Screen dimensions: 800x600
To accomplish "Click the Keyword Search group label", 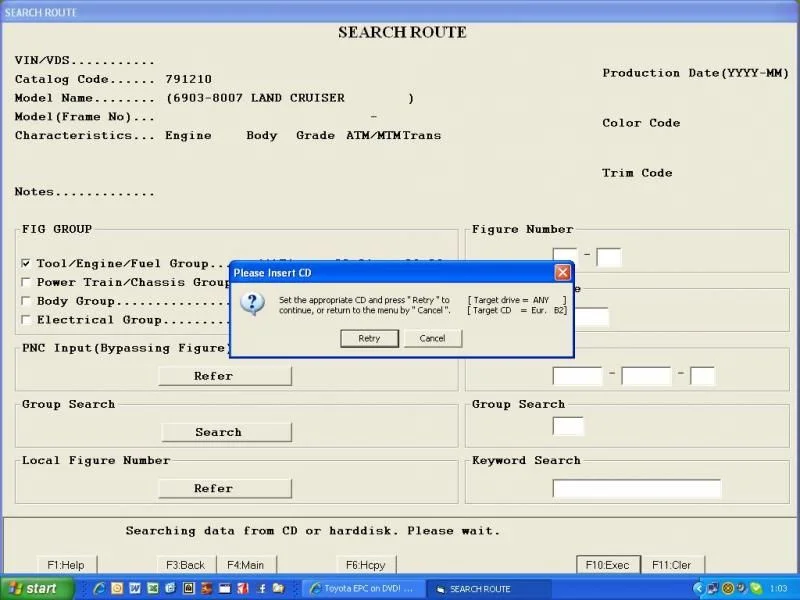I will (526, 460).
